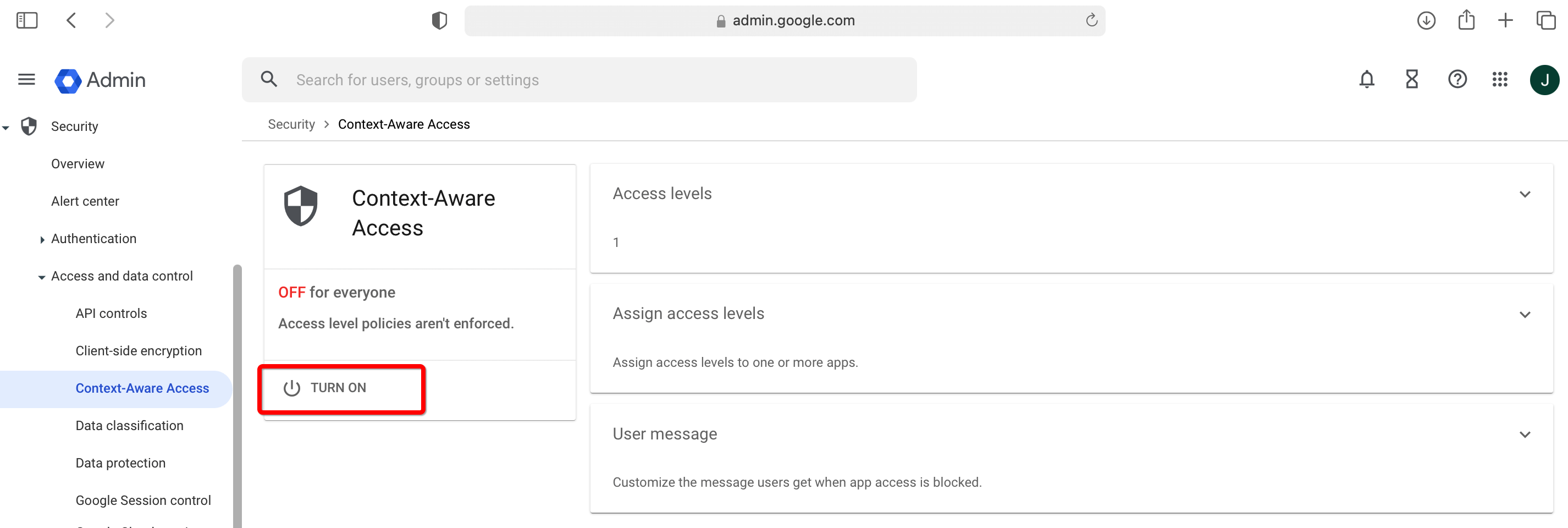Screen dimensions: 1568x528
Task: Click the Context-Aware Access shield icon
Action: pyautogui.click(x=301, y=206)
